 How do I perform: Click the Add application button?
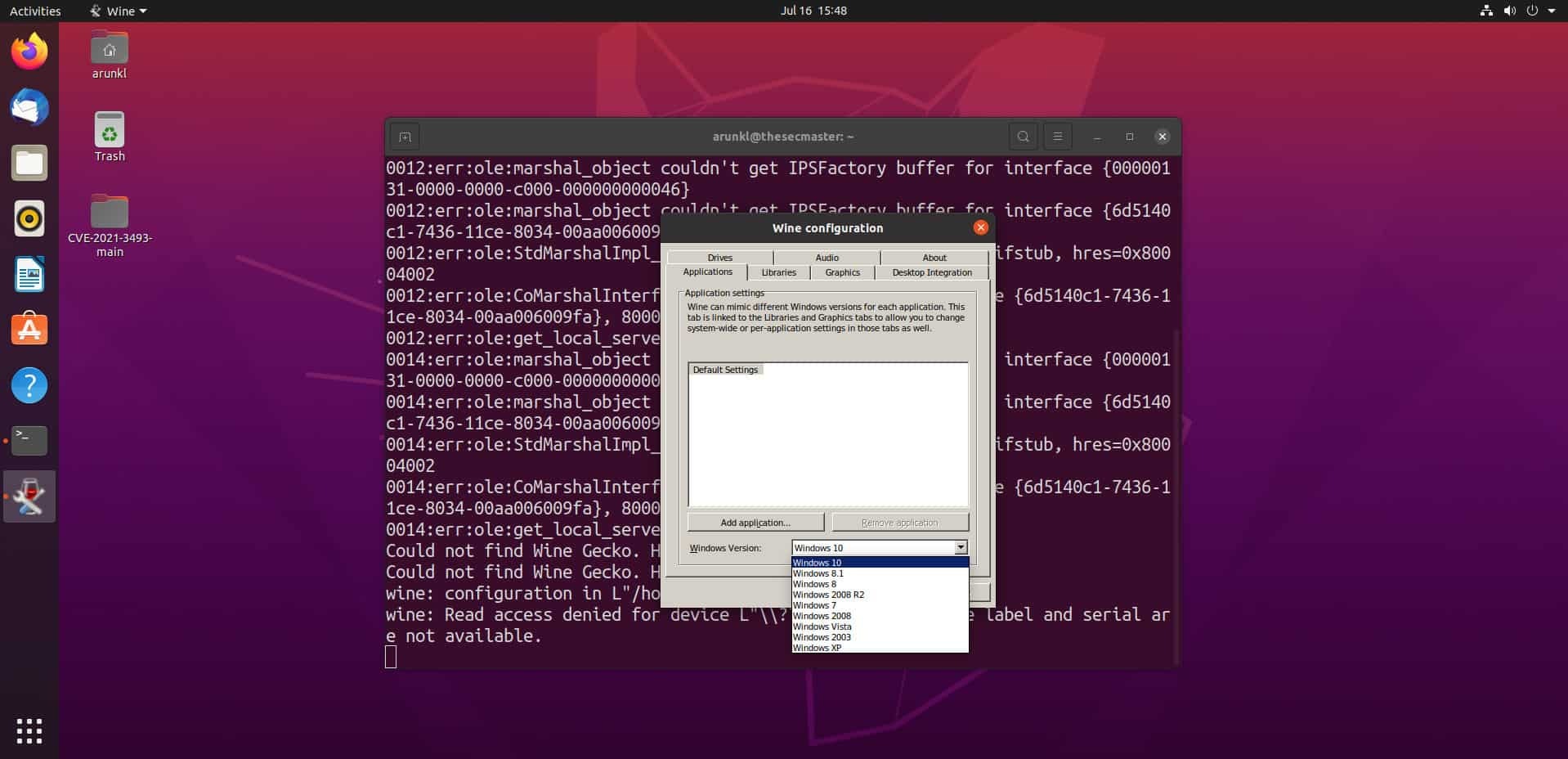coord(755,523)
